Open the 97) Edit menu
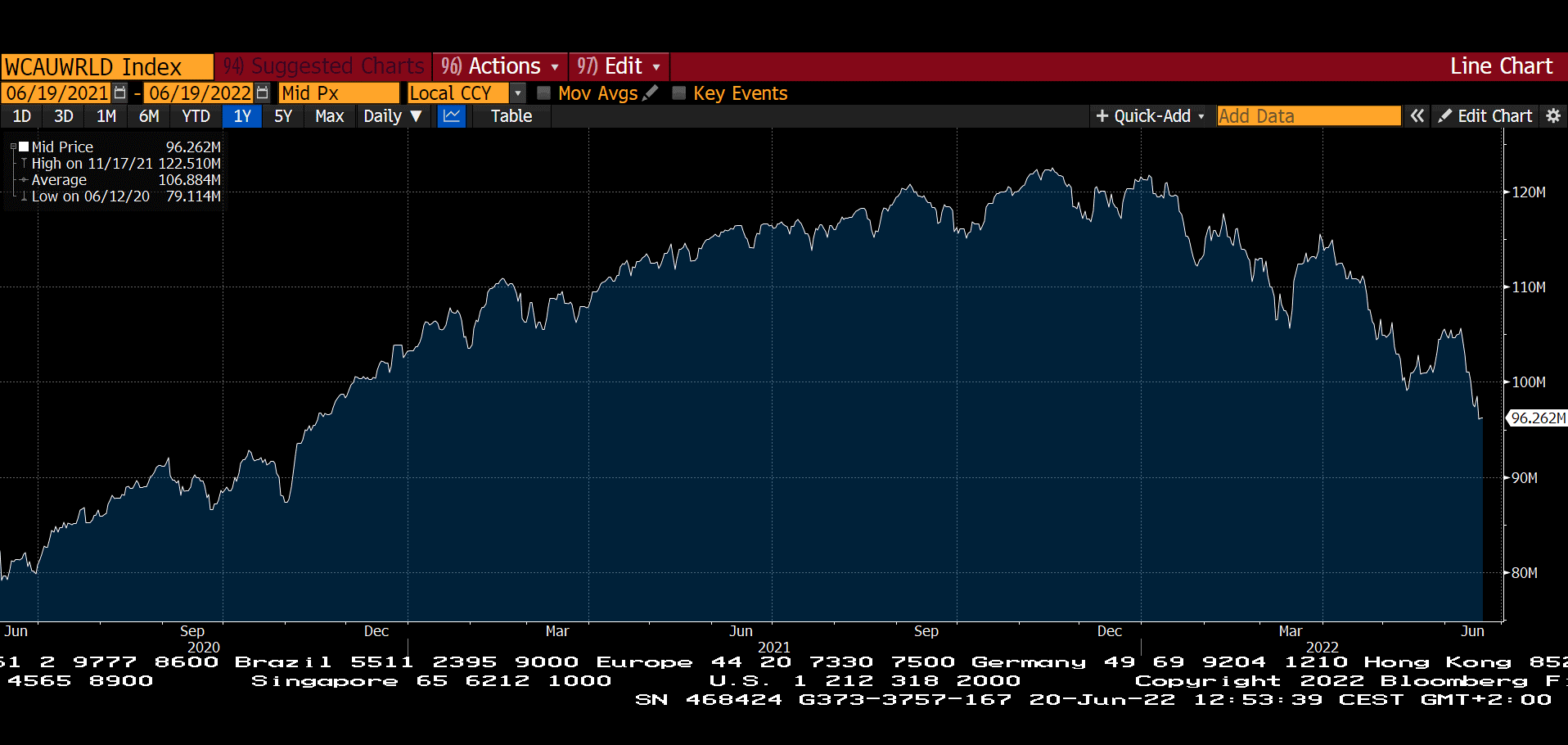 619,66
